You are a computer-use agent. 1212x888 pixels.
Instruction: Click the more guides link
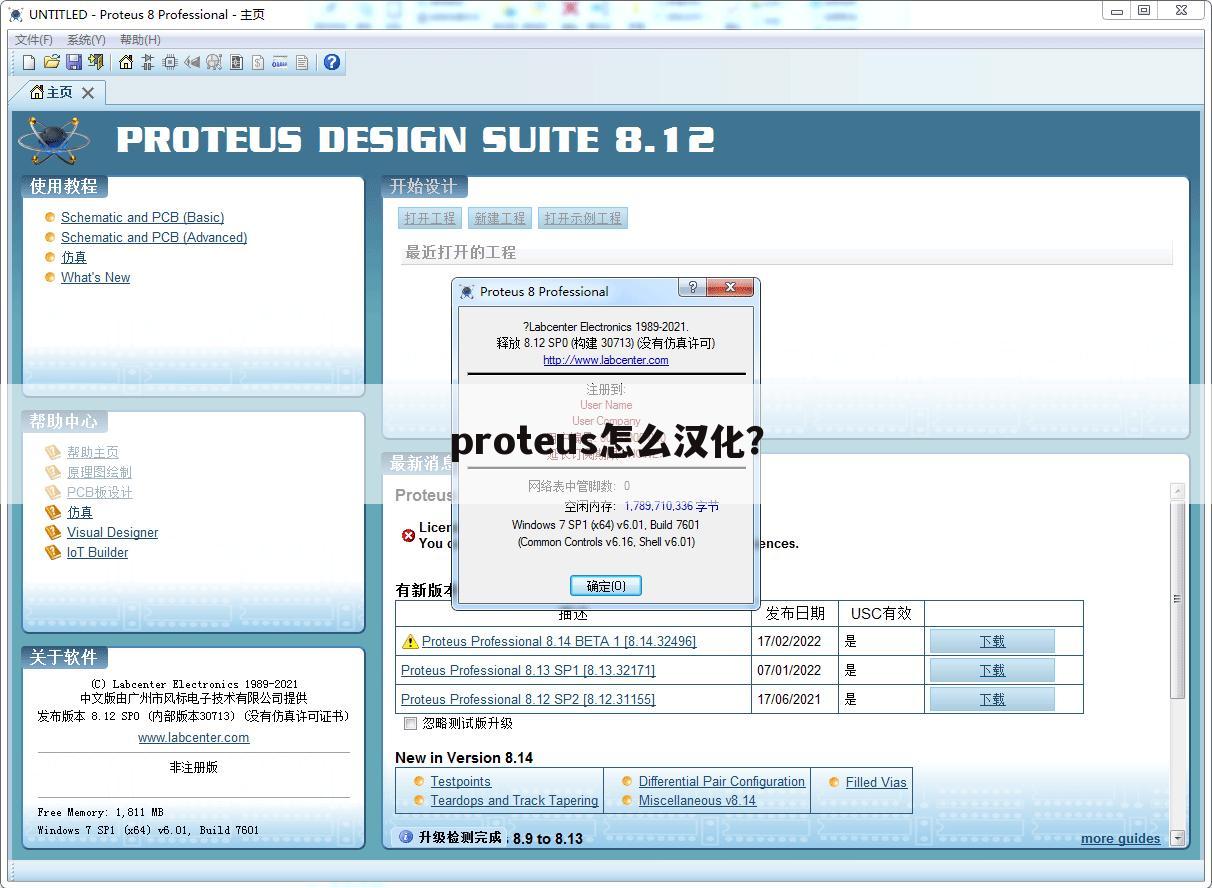[x=1121, y=838]
